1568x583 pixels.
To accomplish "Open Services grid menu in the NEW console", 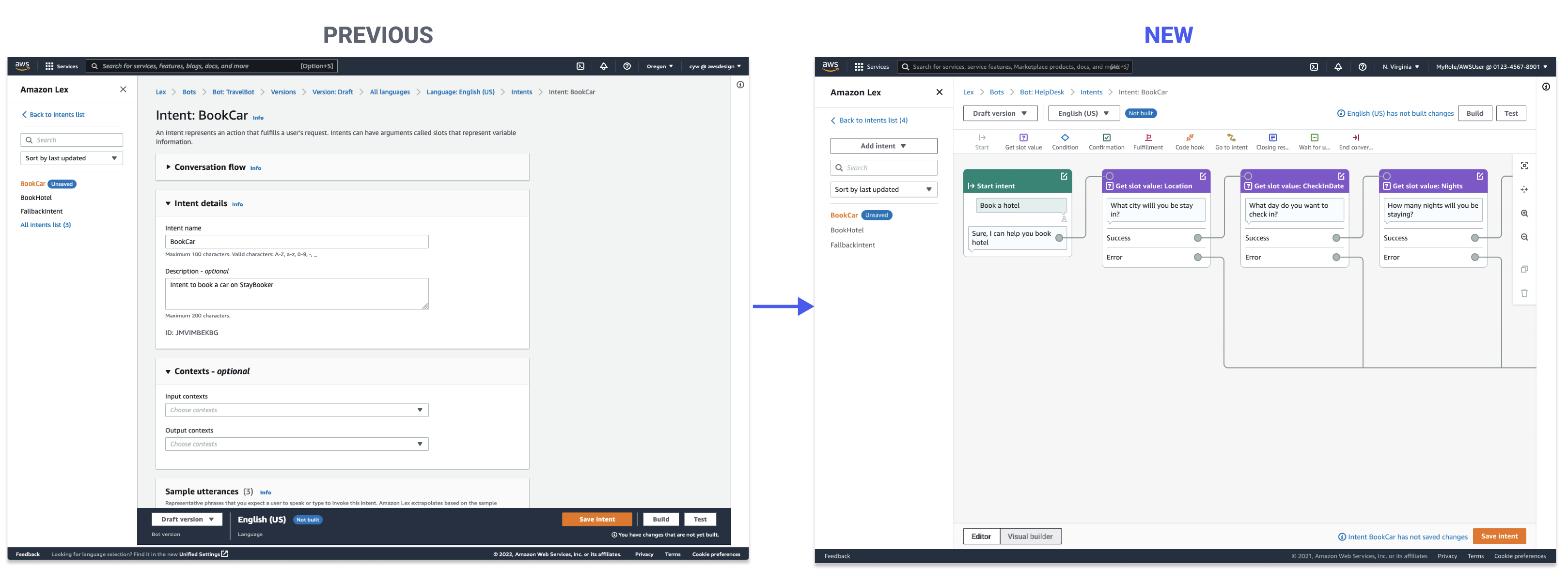I will tap(871, 67).
